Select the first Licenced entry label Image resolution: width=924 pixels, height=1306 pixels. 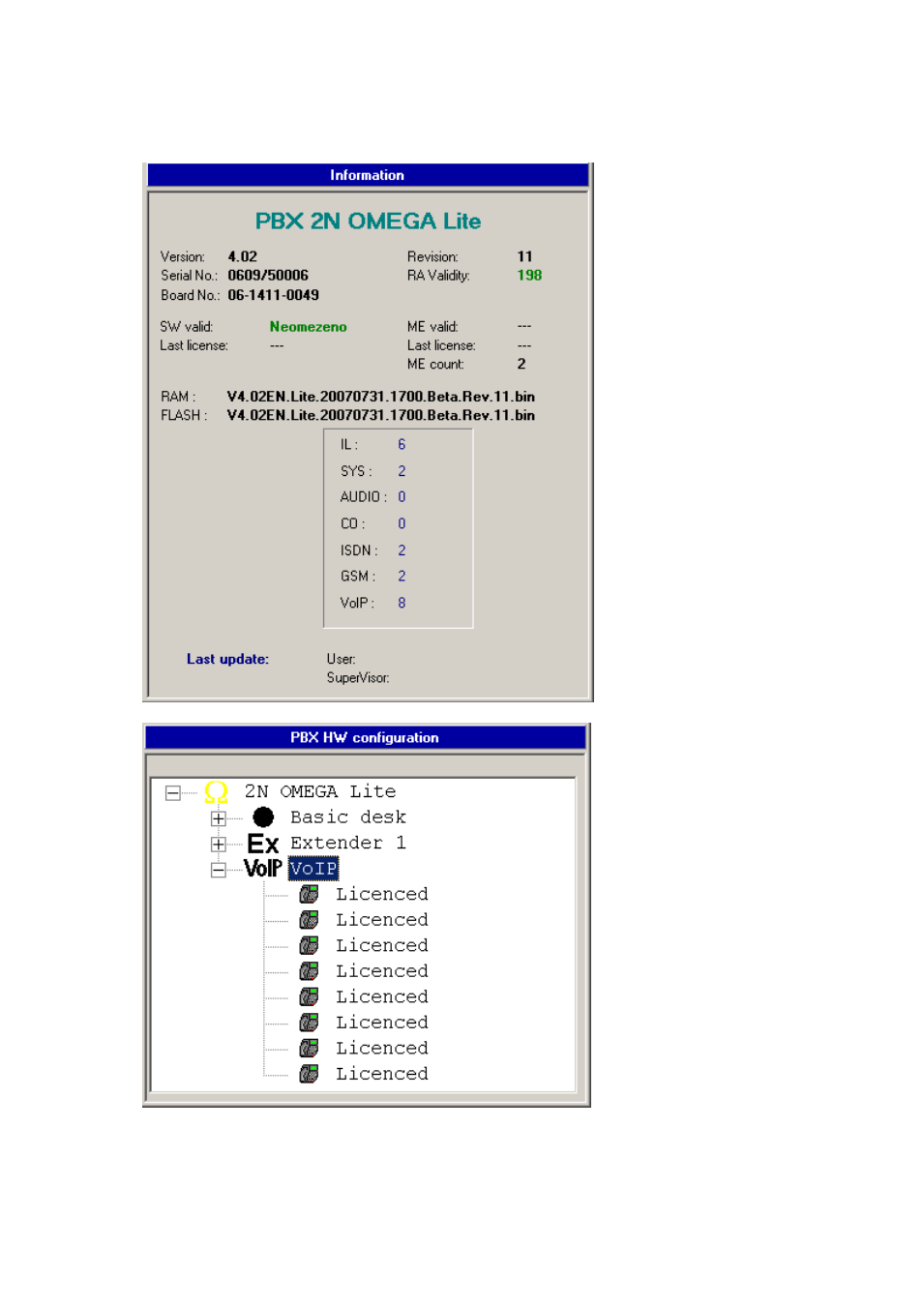click(x=382, y=895)
